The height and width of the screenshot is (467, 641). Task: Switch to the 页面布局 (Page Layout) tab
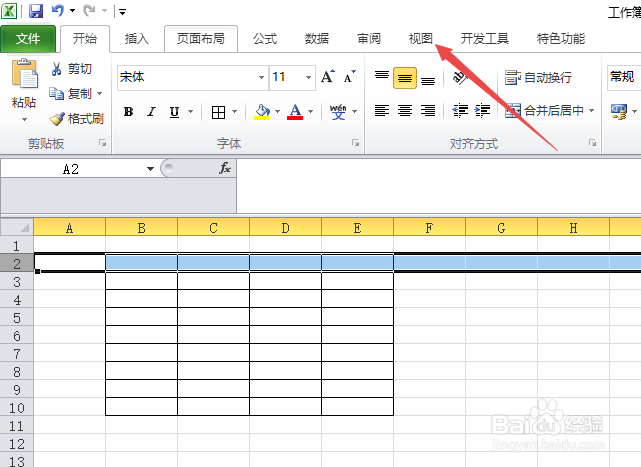tap(201, 39)
